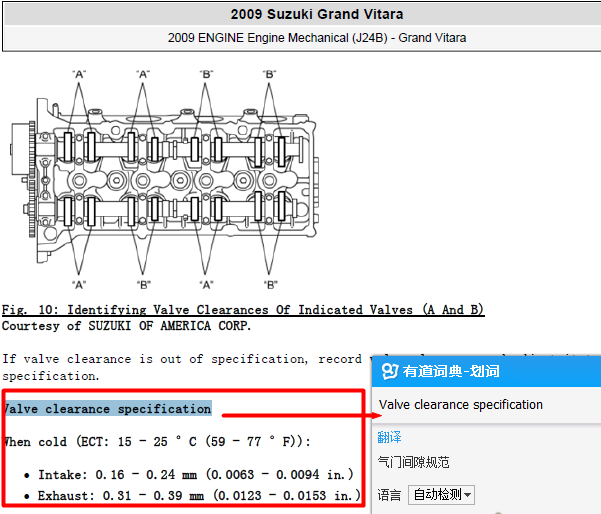Click the engine cylinder head diagram

click(164, 179)
